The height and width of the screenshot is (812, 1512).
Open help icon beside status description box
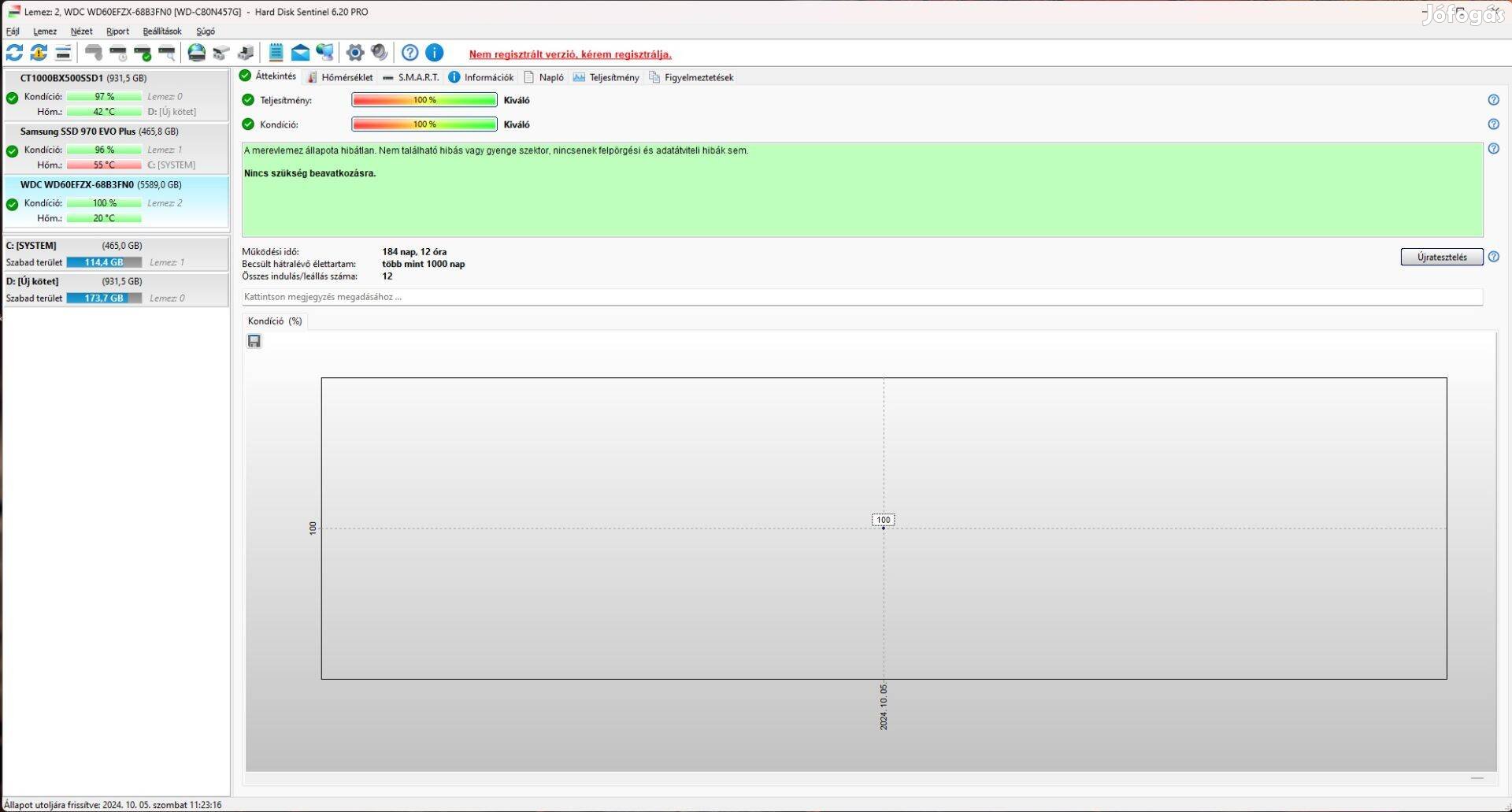point(1493,149)
